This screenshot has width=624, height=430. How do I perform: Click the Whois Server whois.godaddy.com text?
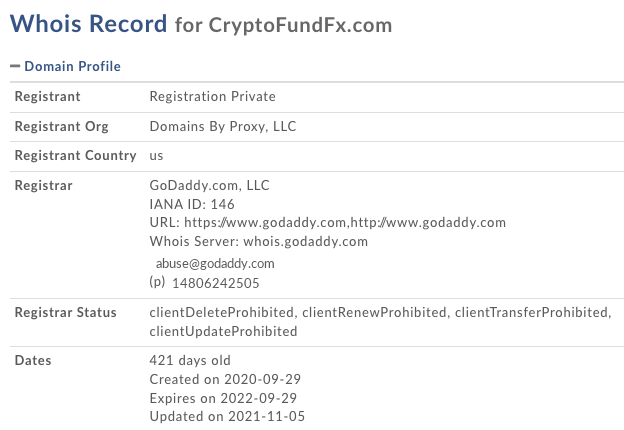(x=258, y=242)
